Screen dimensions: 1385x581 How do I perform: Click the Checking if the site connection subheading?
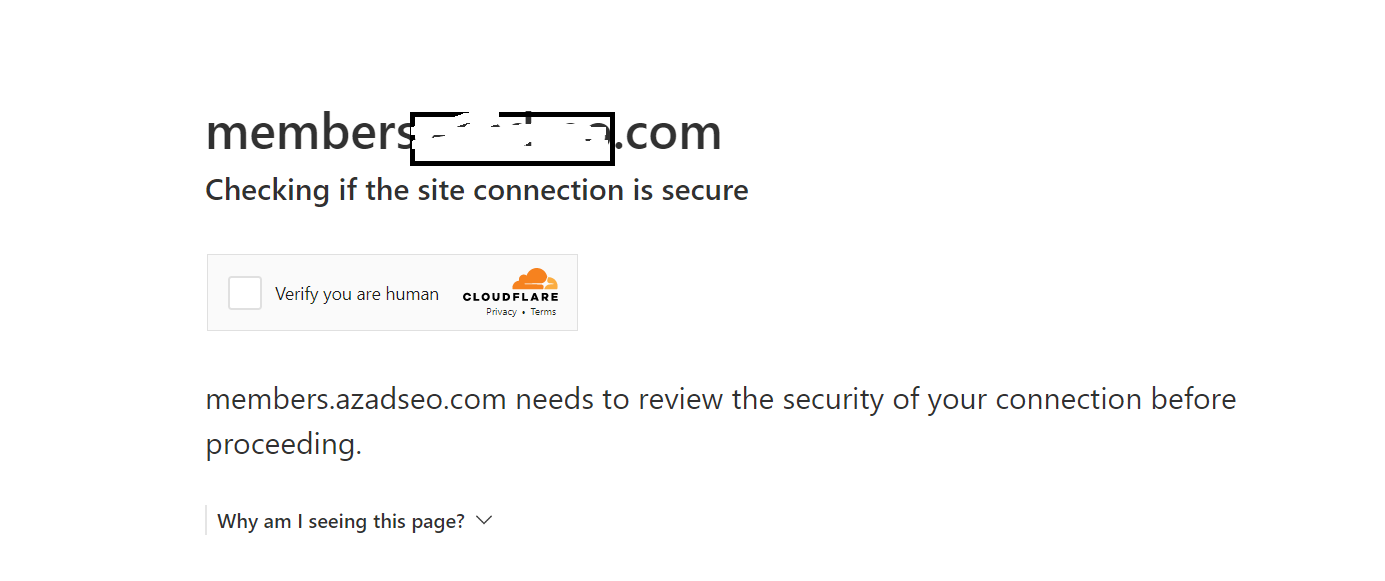pos(477,190)
